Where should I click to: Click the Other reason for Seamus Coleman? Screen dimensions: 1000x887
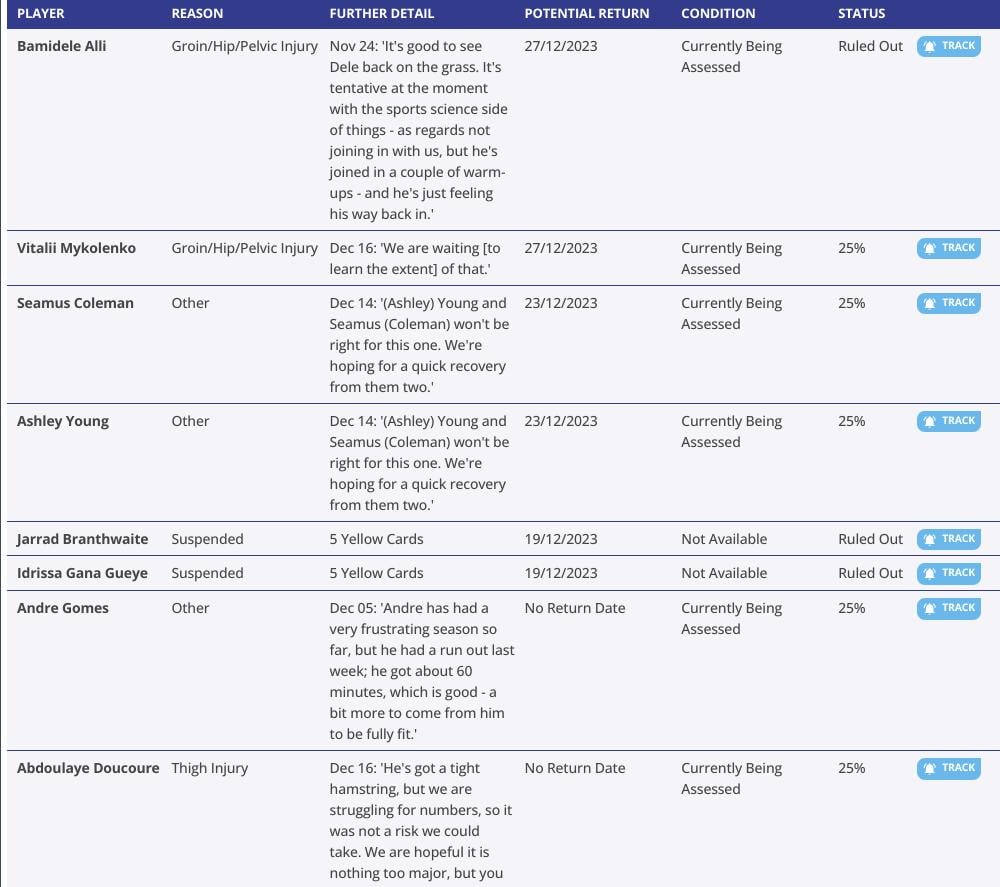(190, 303)
